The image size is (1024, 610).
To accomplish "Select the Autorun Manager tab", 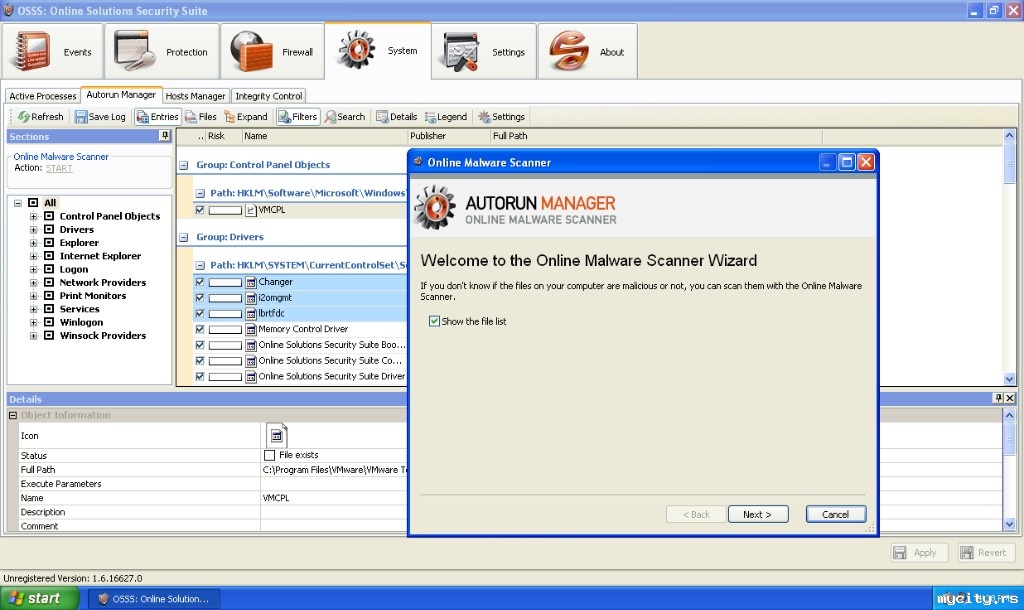I will pyautogui.click(x=121, y=95).
